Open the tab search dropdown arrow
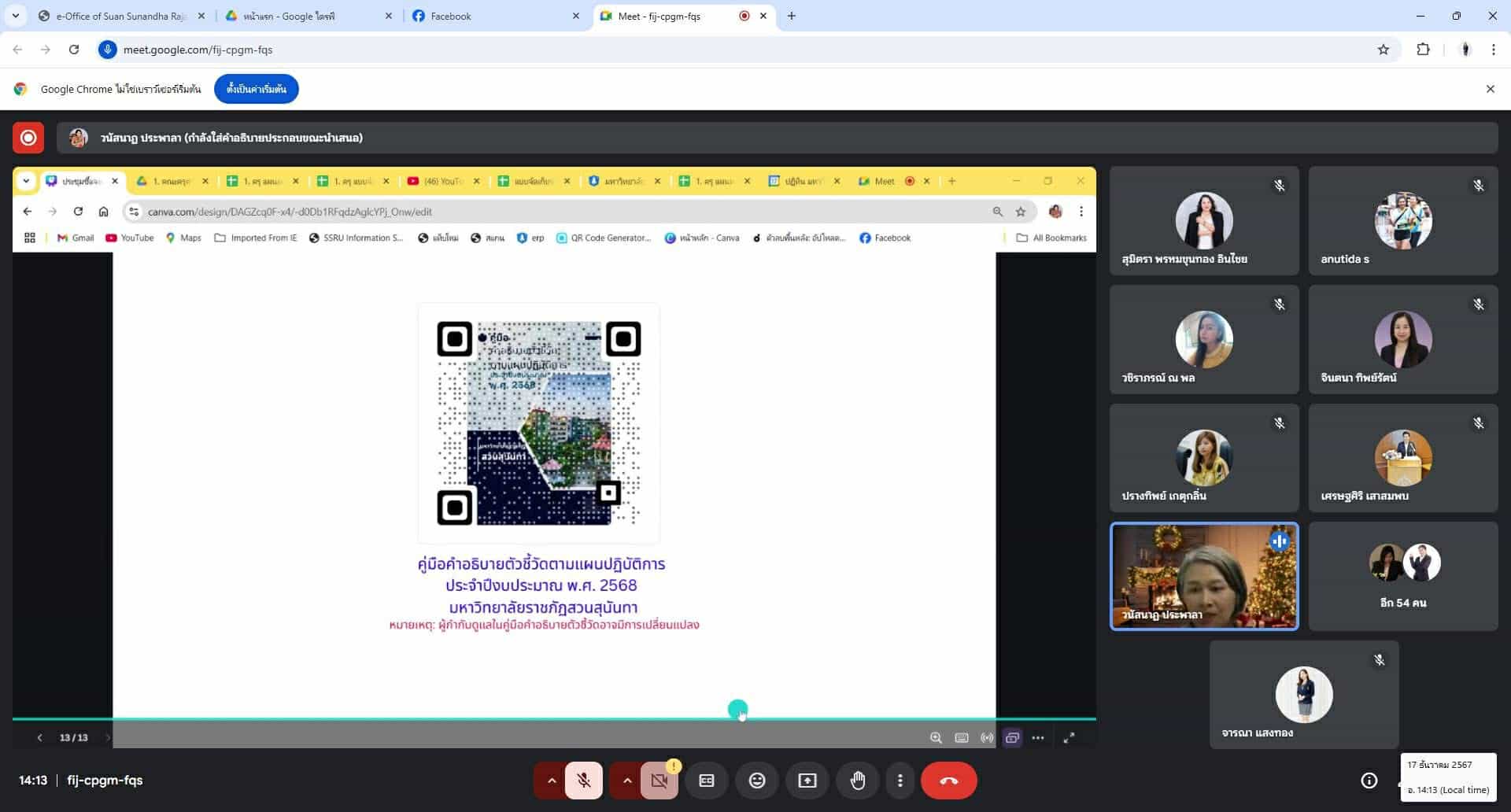The height and width of the screenshot is (812, 1511). point(16,16)
